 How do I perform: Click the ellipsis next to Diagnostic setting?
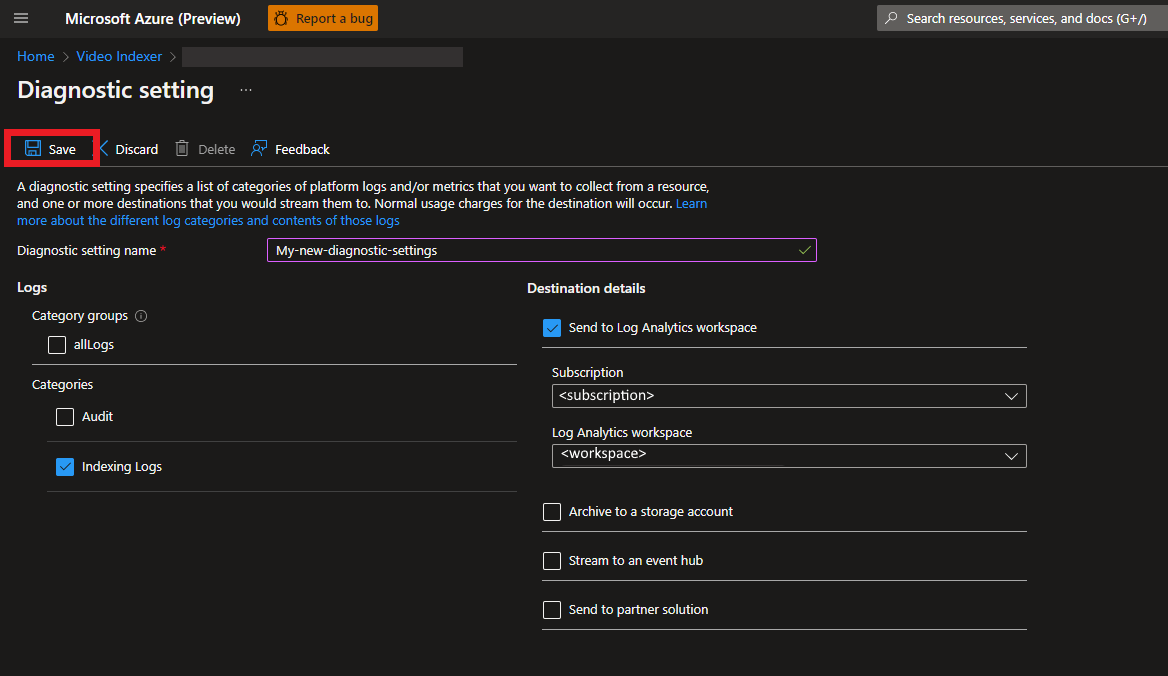[x=246, y=90]
